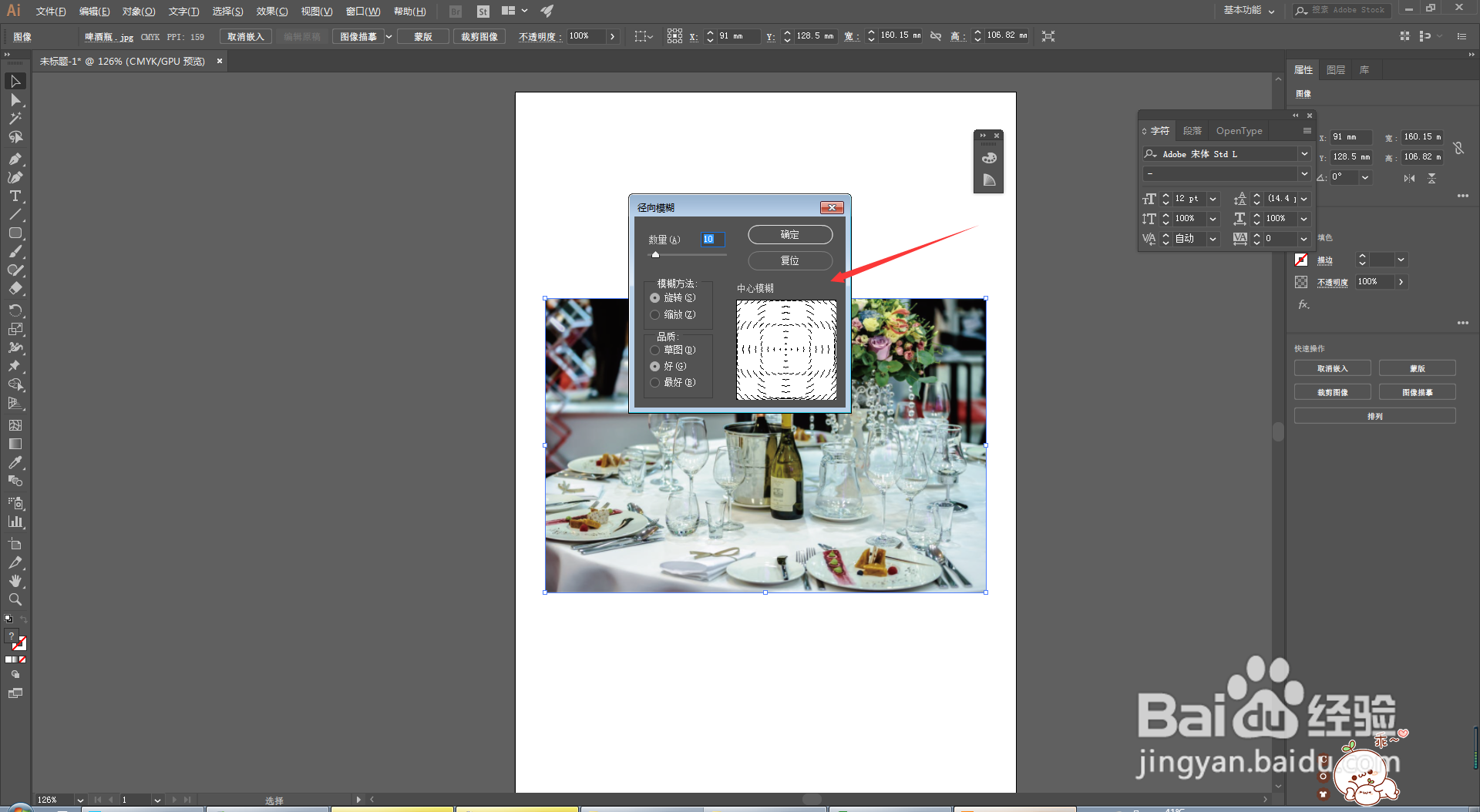The width and height of the screenshot is (1480, 812).
Task: Choose 草图 quality option
Action: 655,351
